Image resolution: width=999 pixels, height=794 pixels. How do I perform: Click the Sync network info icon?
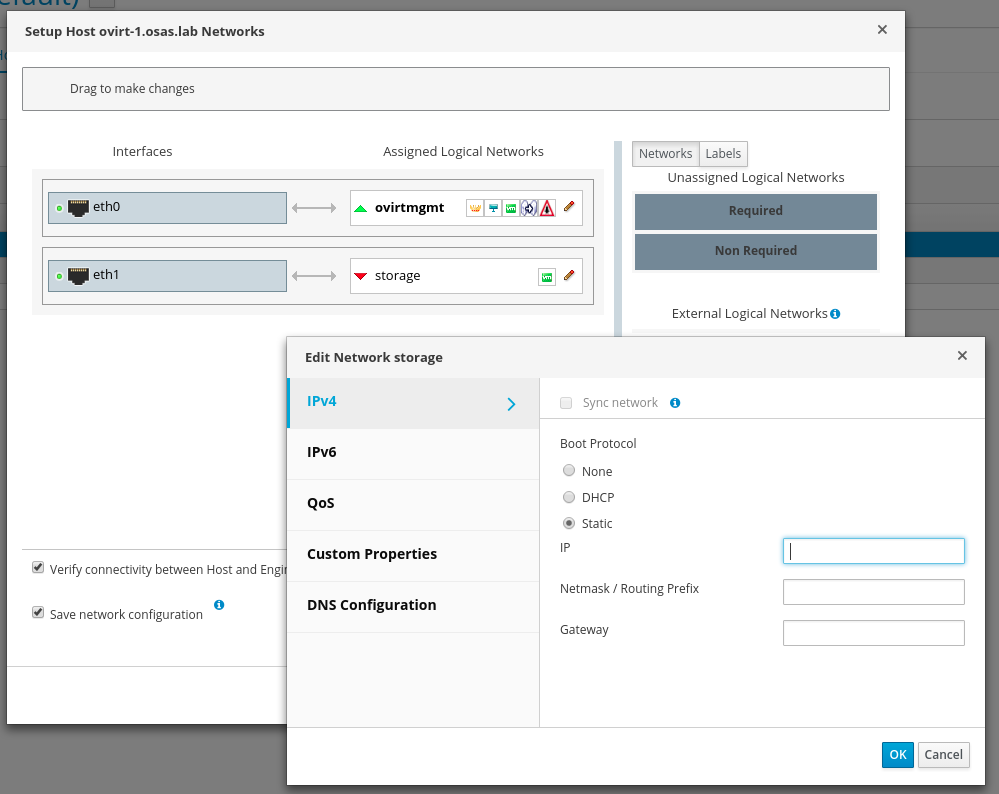coord(675,403)
